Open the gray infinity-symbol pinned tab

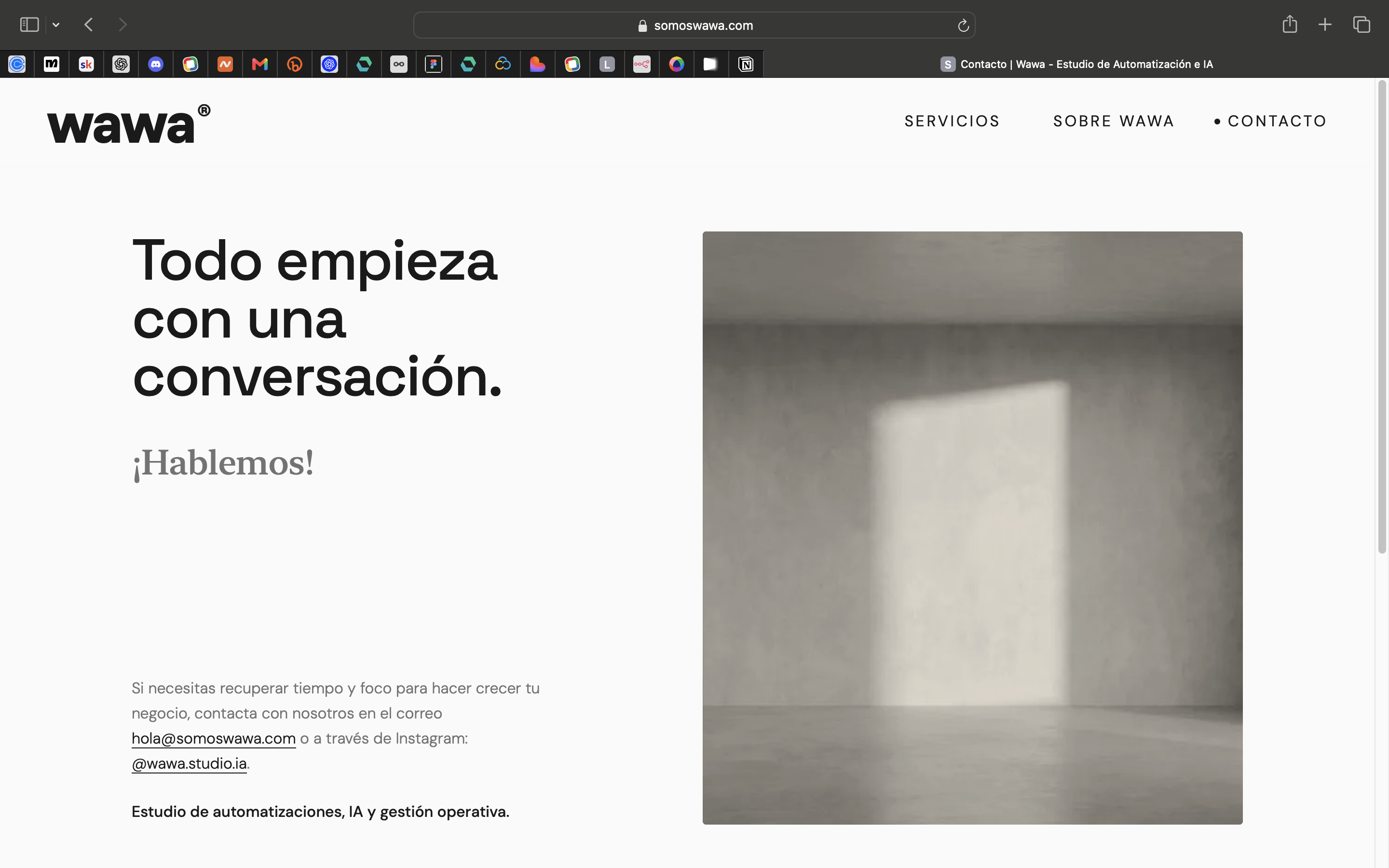399,64
